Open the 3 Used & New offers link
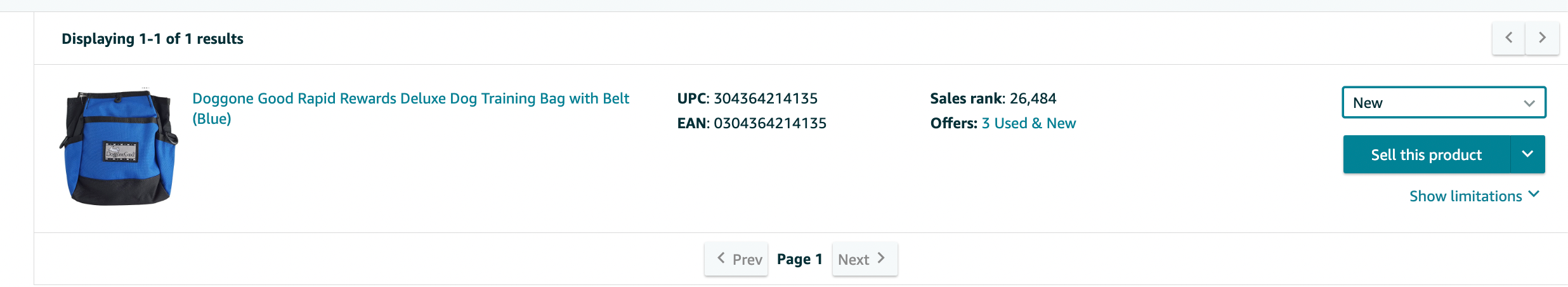 click(x=1028, y=123)
